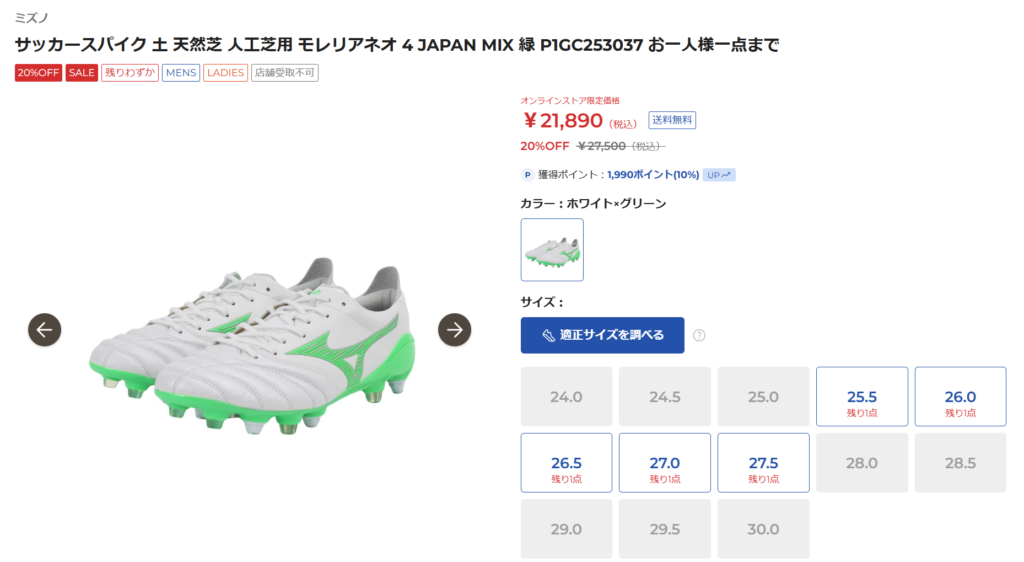Viewport: 1024px width, 562px height.
Task: Click the red SALE badge
Action: tap(82, 72)
